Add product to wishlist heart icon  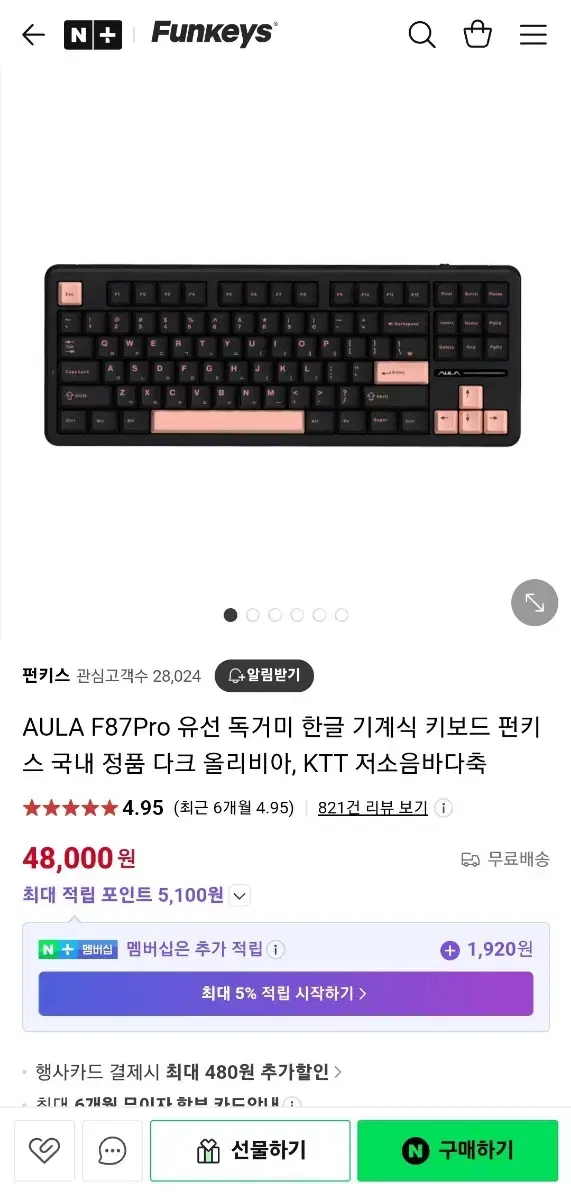click(x=44, y=1151)
